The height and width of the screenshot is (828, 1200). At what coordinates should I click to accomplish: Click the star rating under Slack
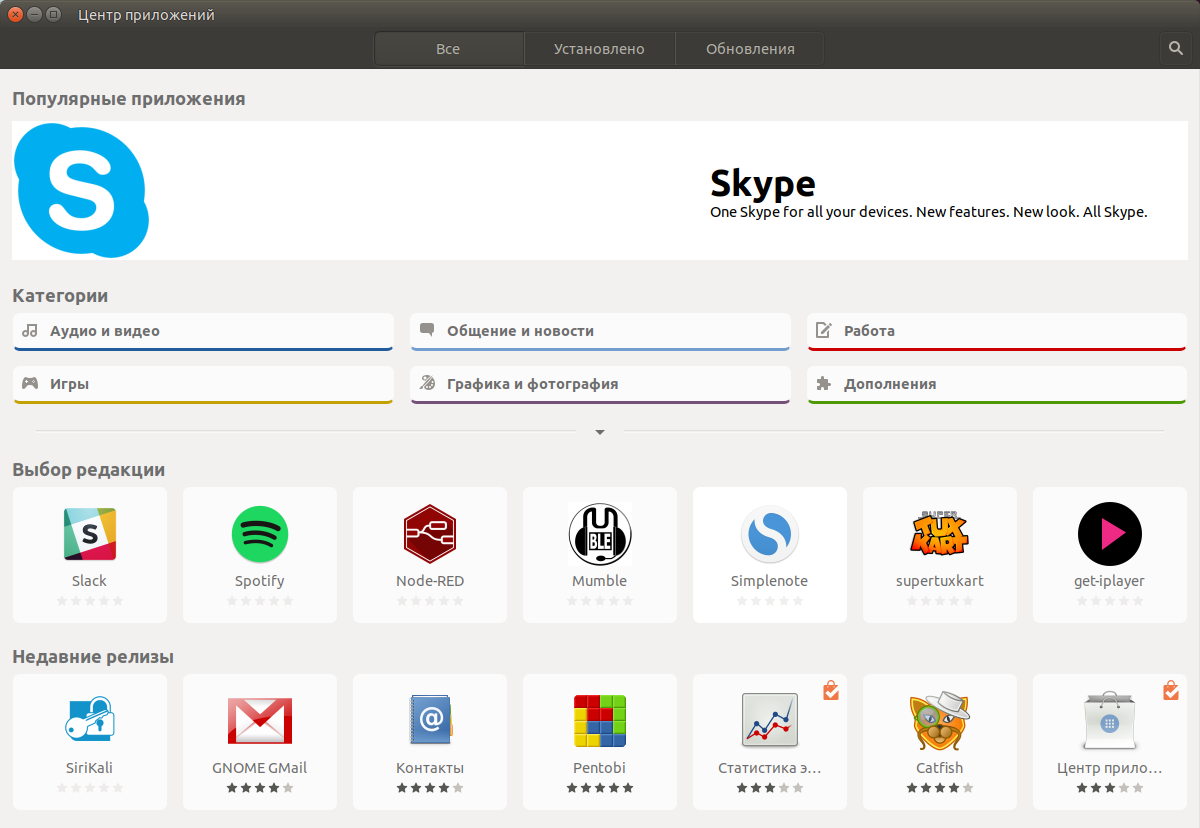click(x=90, y=601)
